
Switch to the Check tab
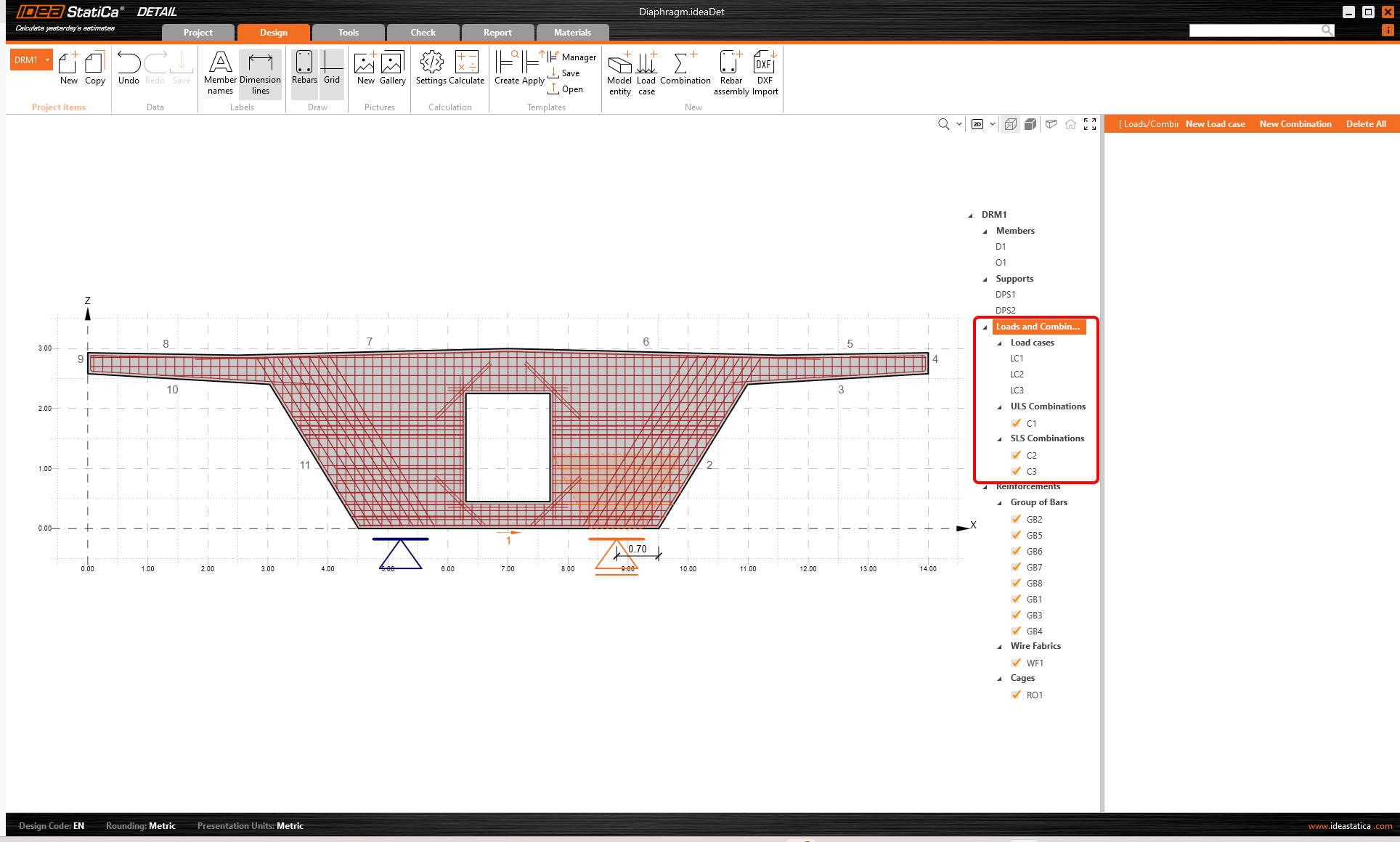click(423, 33)
